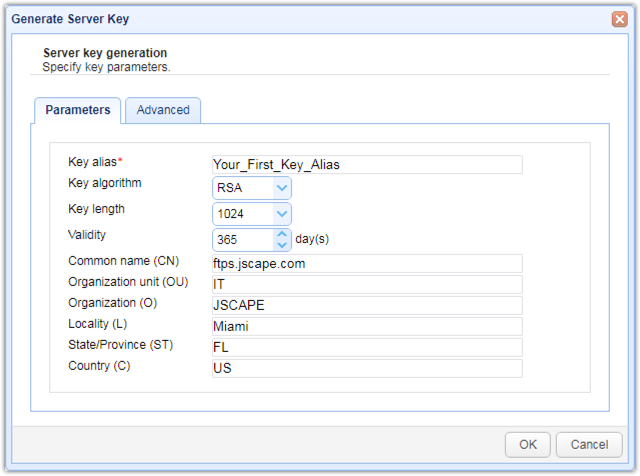Expand the Key length dropdown arrow
Screen dimensions: 640x476
click(282, 214)
